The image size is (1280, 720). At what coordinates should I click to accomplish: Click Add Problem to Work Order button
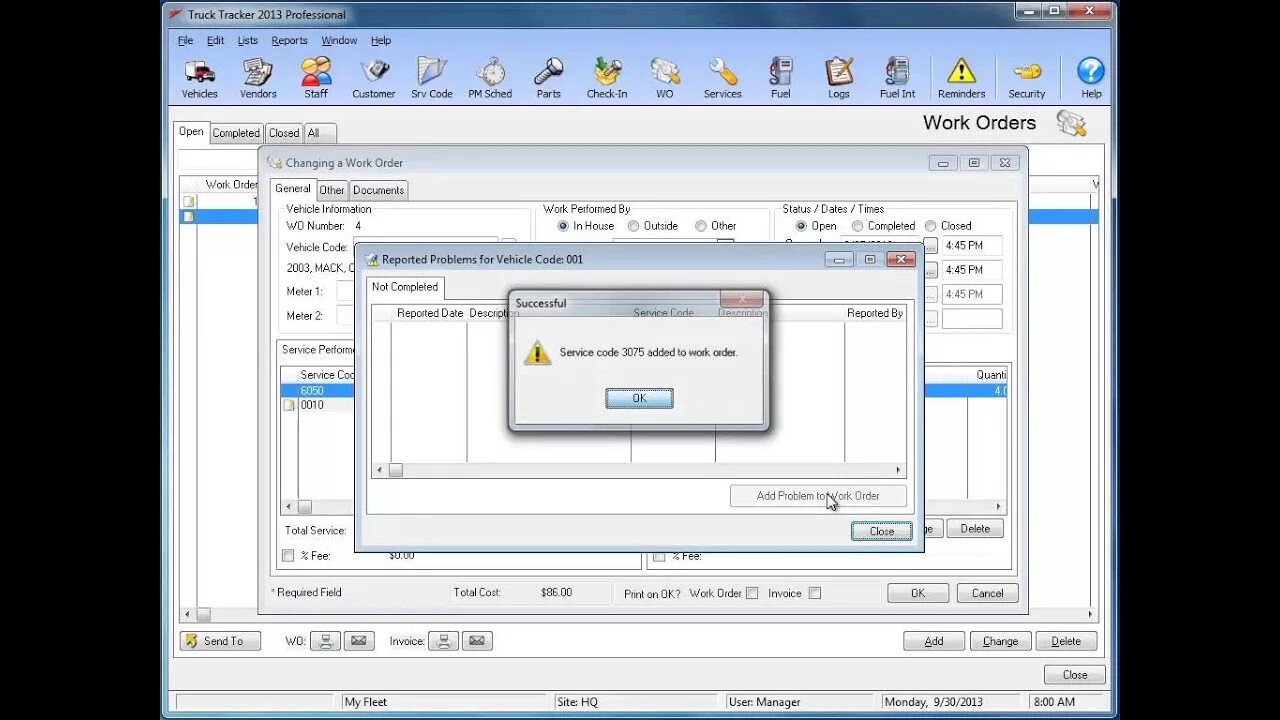tap(818, 496)
